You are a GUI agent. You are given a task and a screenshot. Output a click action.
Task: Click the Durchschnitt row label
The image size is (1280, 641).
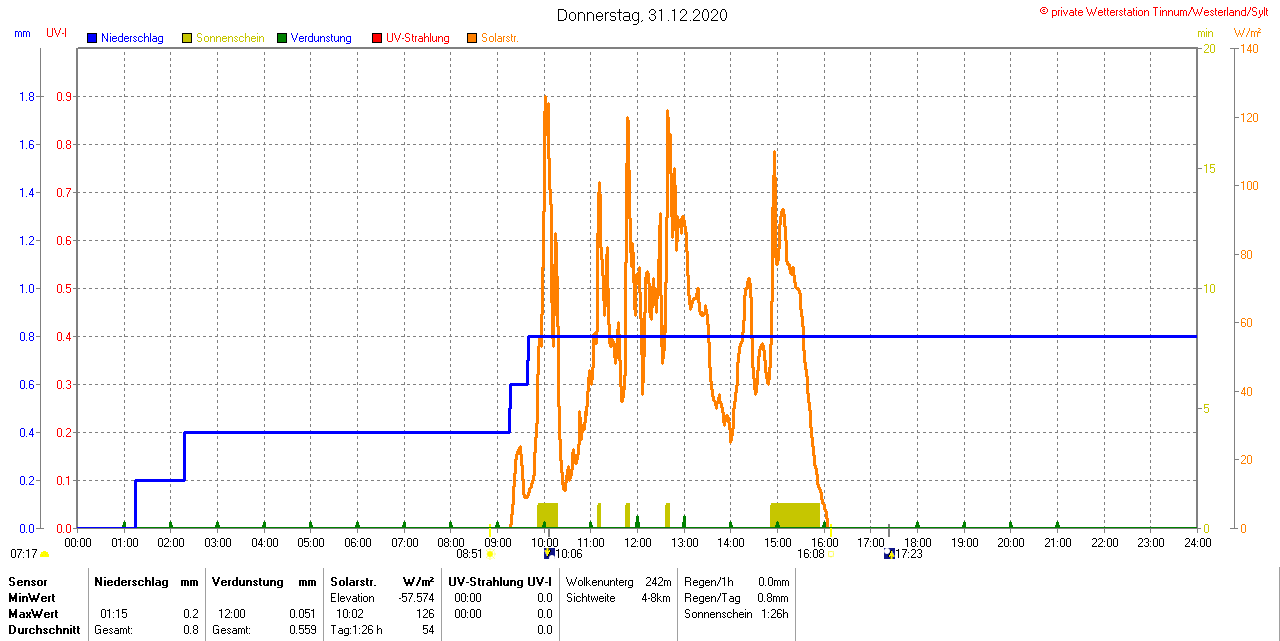[x=44, y=630]
